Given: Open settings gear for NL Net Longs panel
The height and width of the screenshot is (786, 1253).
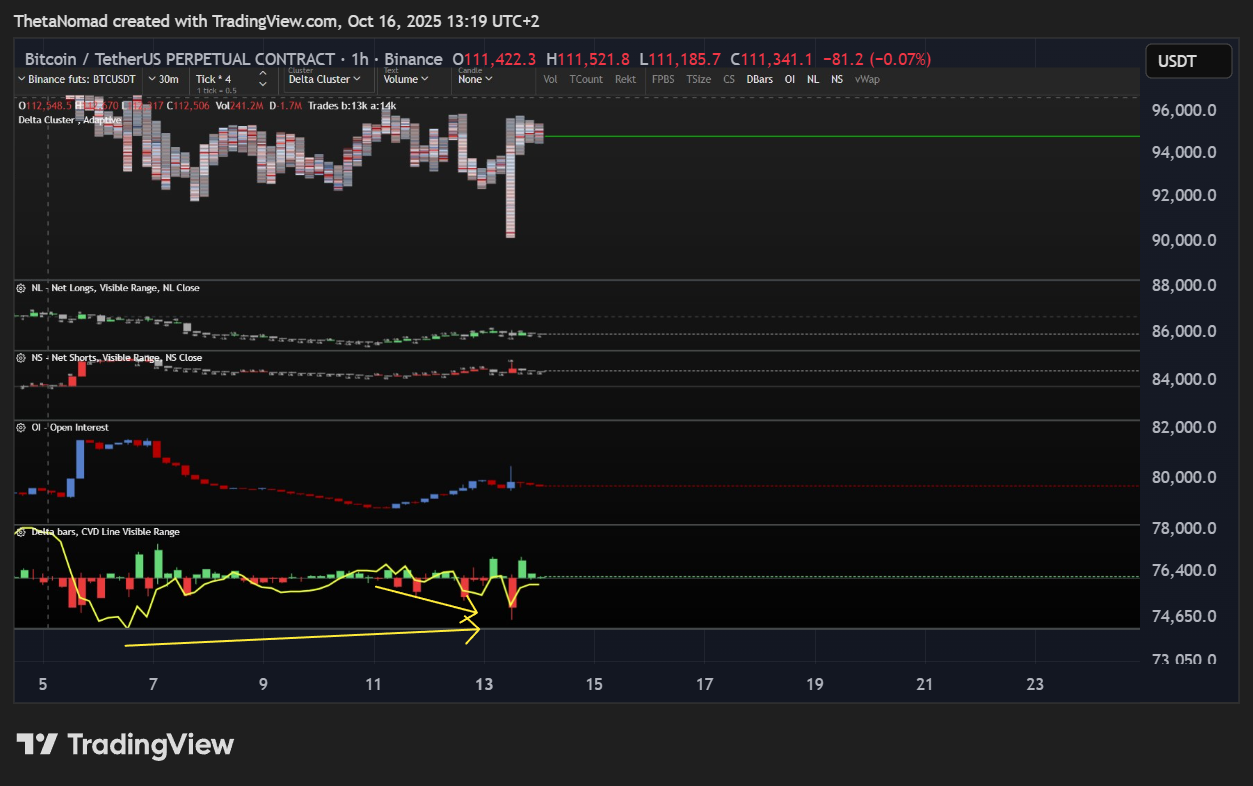Looking at the screenshot, I should click(22, 288).
